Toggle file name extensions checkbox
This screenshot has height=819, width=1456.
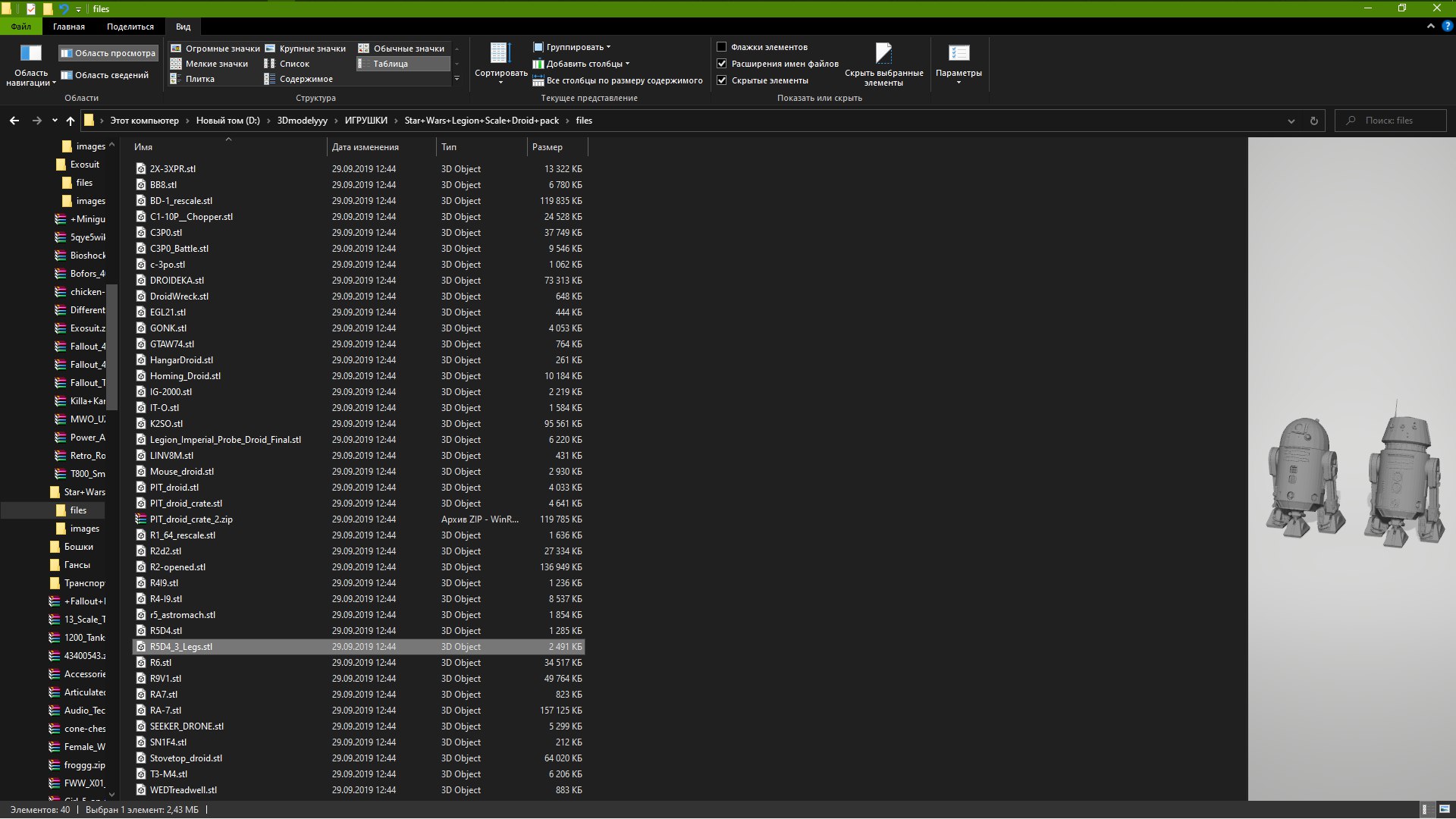coord(722,64)
